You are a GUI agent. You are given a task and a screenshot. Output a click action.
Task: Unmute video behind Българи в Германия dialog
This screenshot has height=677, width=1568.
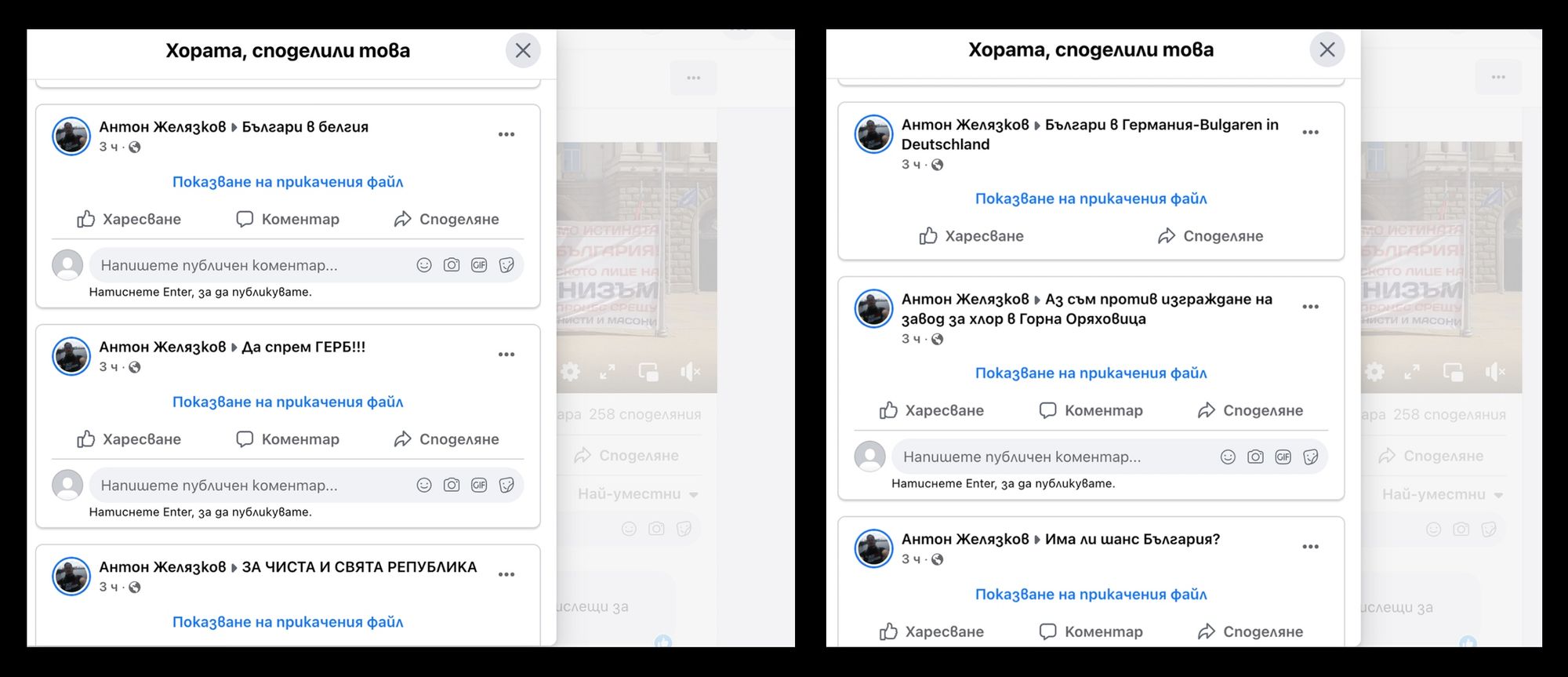[x=1494, y=372]
